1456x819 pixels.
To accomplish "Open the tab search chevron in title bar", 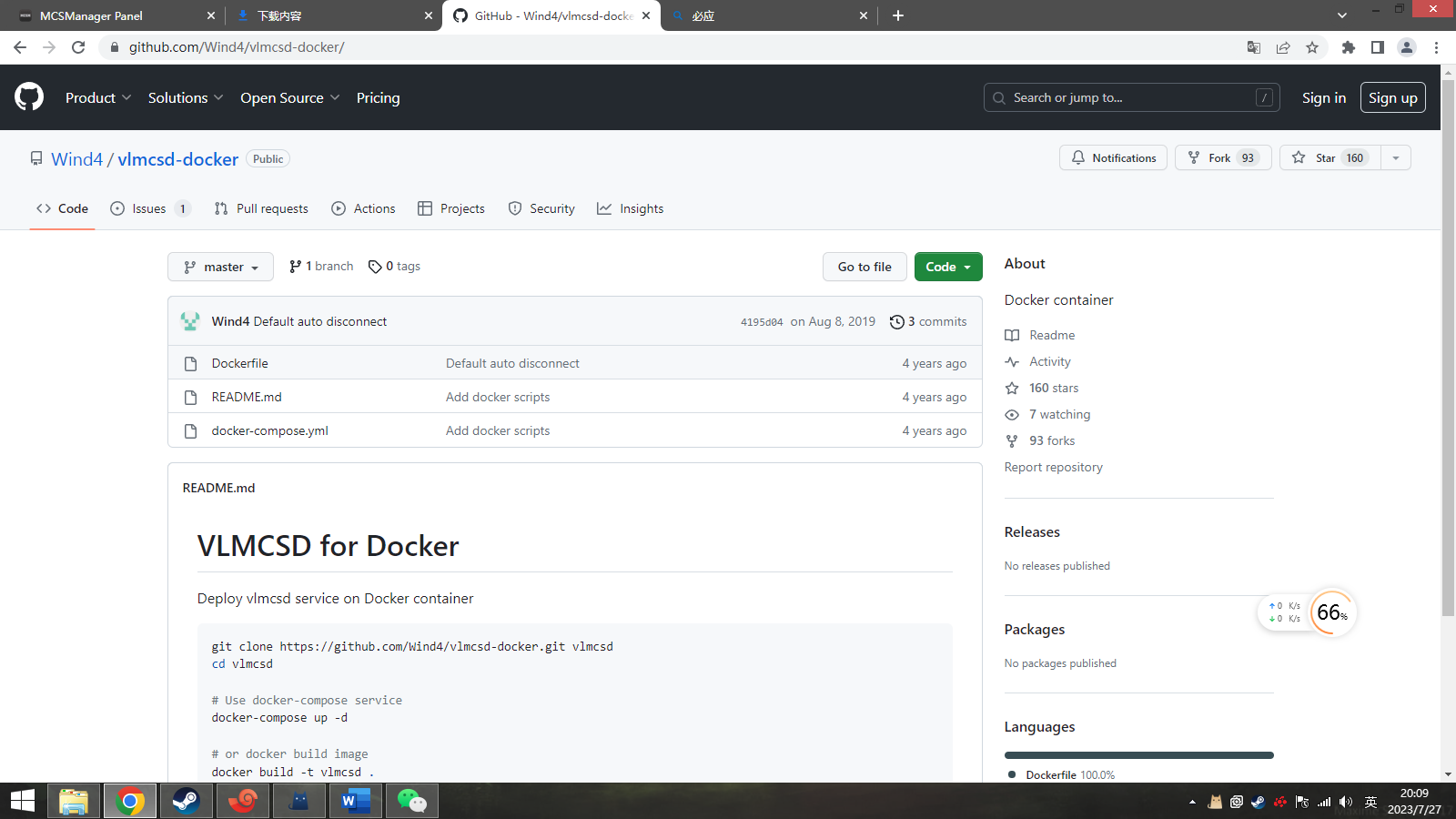I will pos(1342,15).
